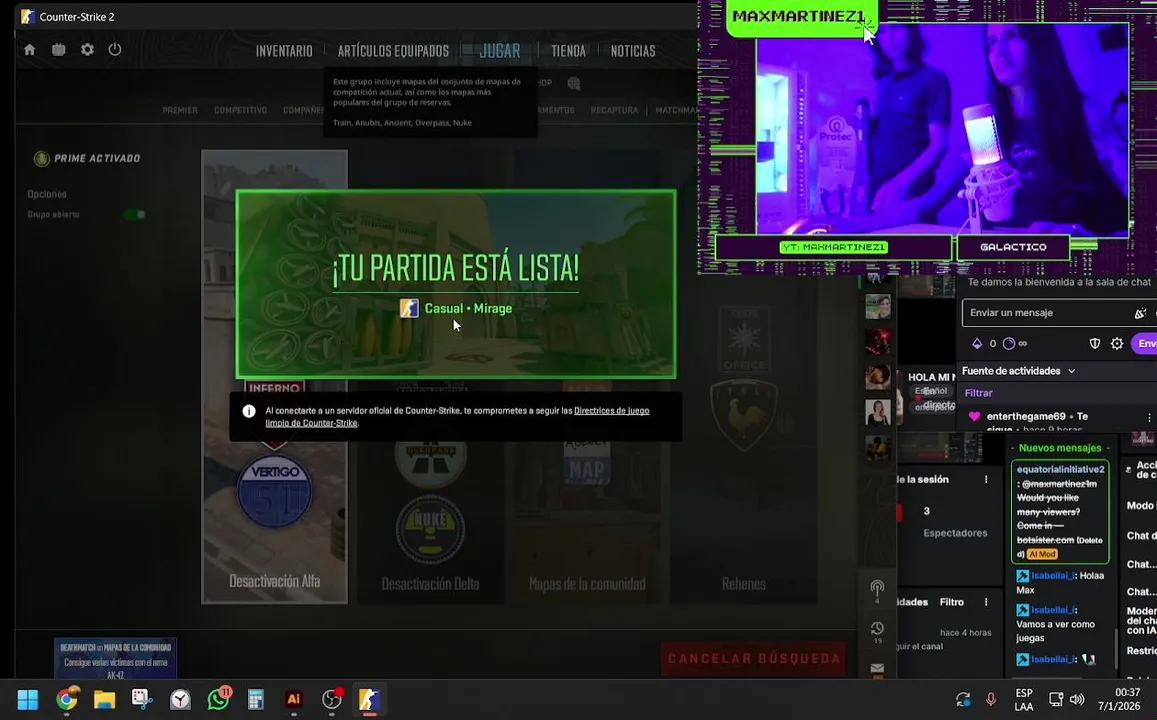The image size is (1157, 720).
Task: Select the Recaptura game mode tab
Action: 614,110
